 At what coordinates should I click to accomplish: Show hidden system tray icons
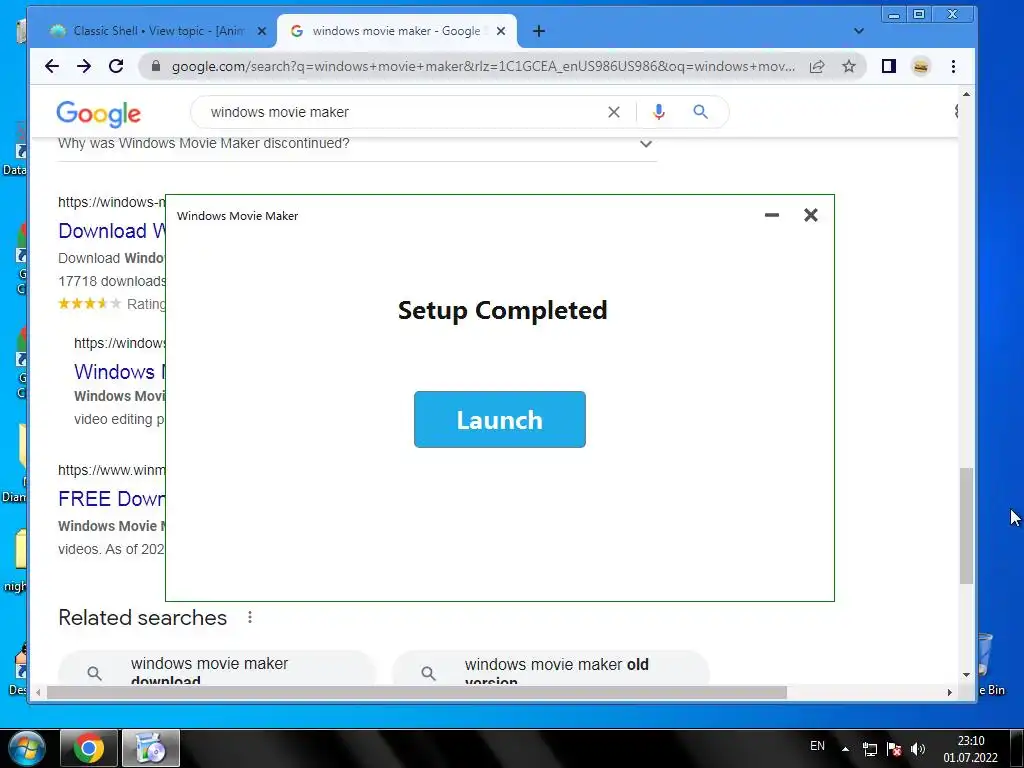[x=845, y=748]
